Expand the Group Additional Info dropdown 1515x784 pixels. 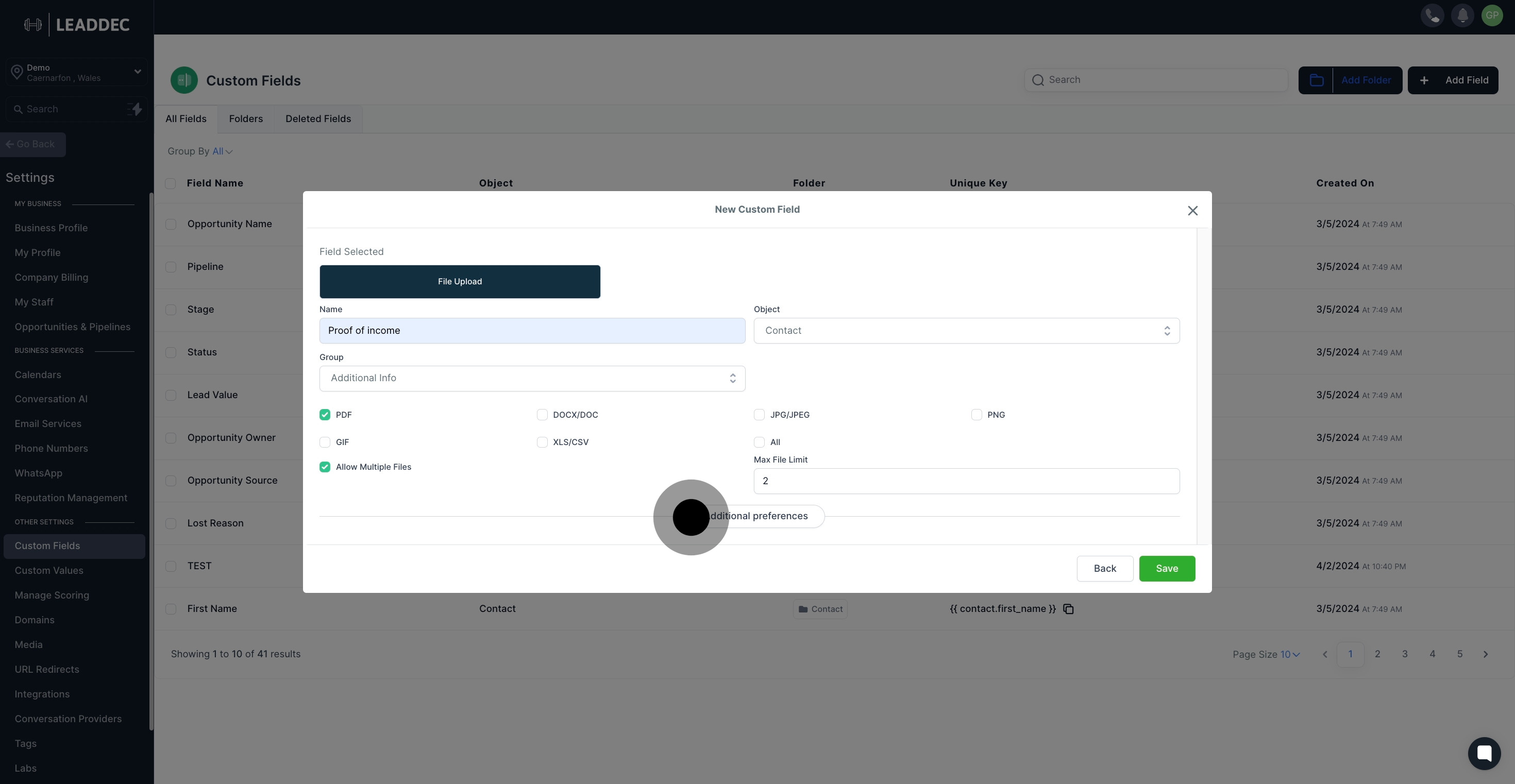[x=532, y=379]
